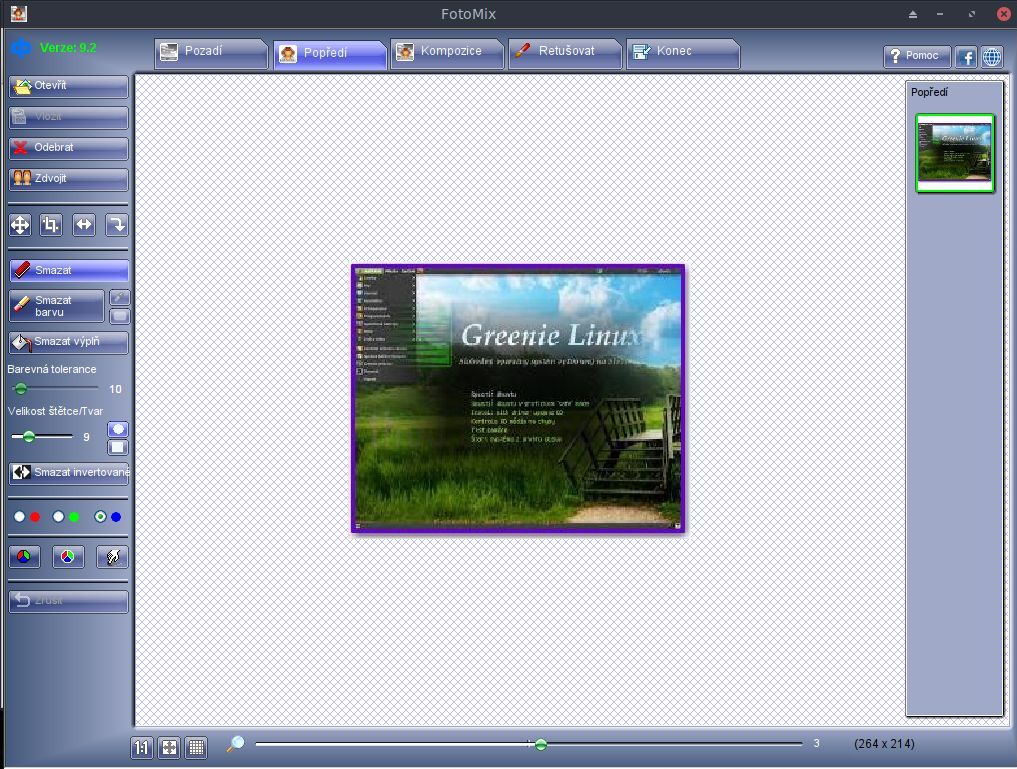Click the light RGB color wheel icon
Screen dimensions: 1017x769
tap(68, 557)
